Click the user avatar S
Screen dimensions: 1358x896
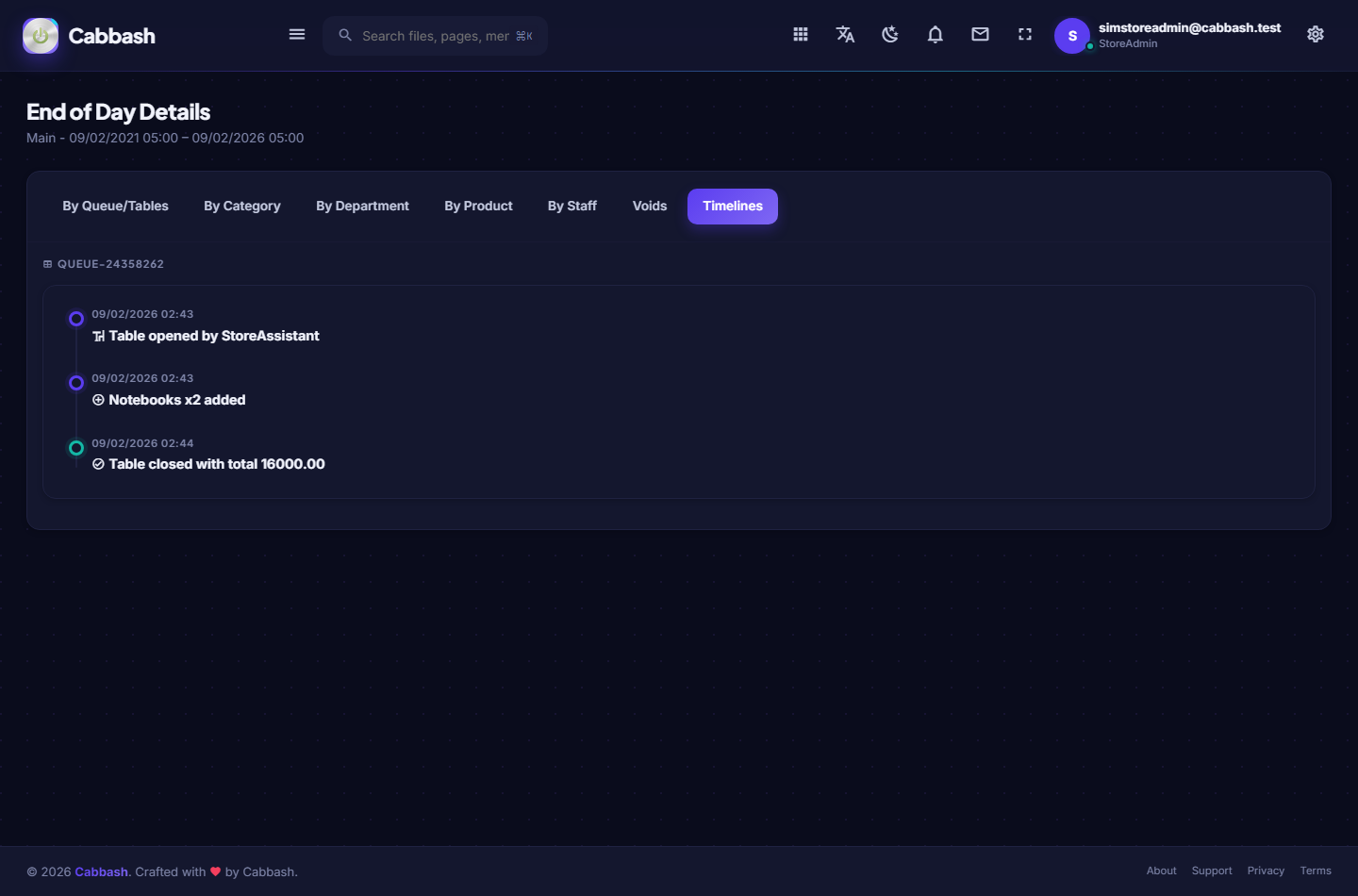point(1072,36)
